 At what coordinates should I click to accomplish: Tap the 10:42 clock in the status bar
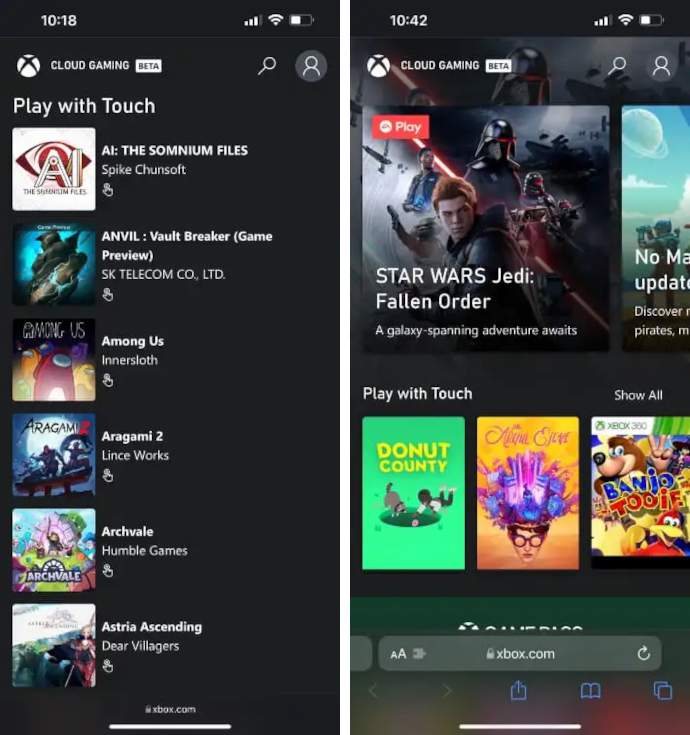[408, 21]
